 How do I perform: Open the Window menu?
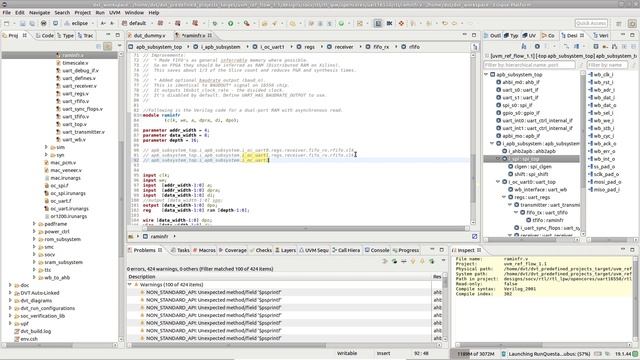134,13
